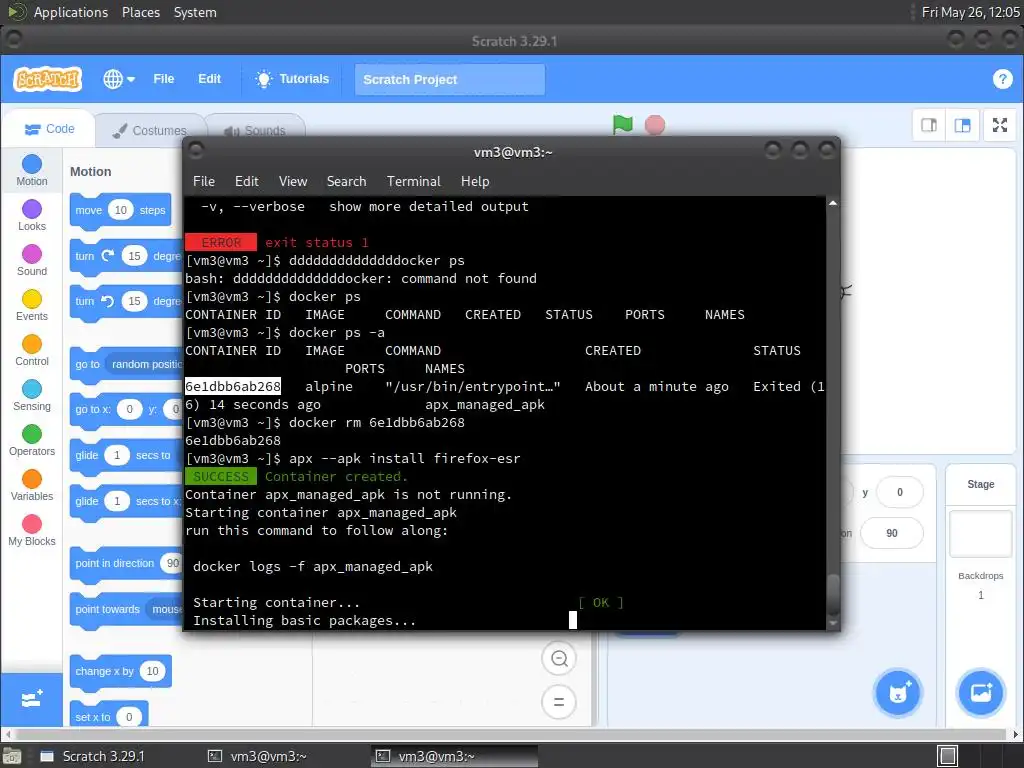Open the Places menu
1024x768 pixels.
point(140,12)
